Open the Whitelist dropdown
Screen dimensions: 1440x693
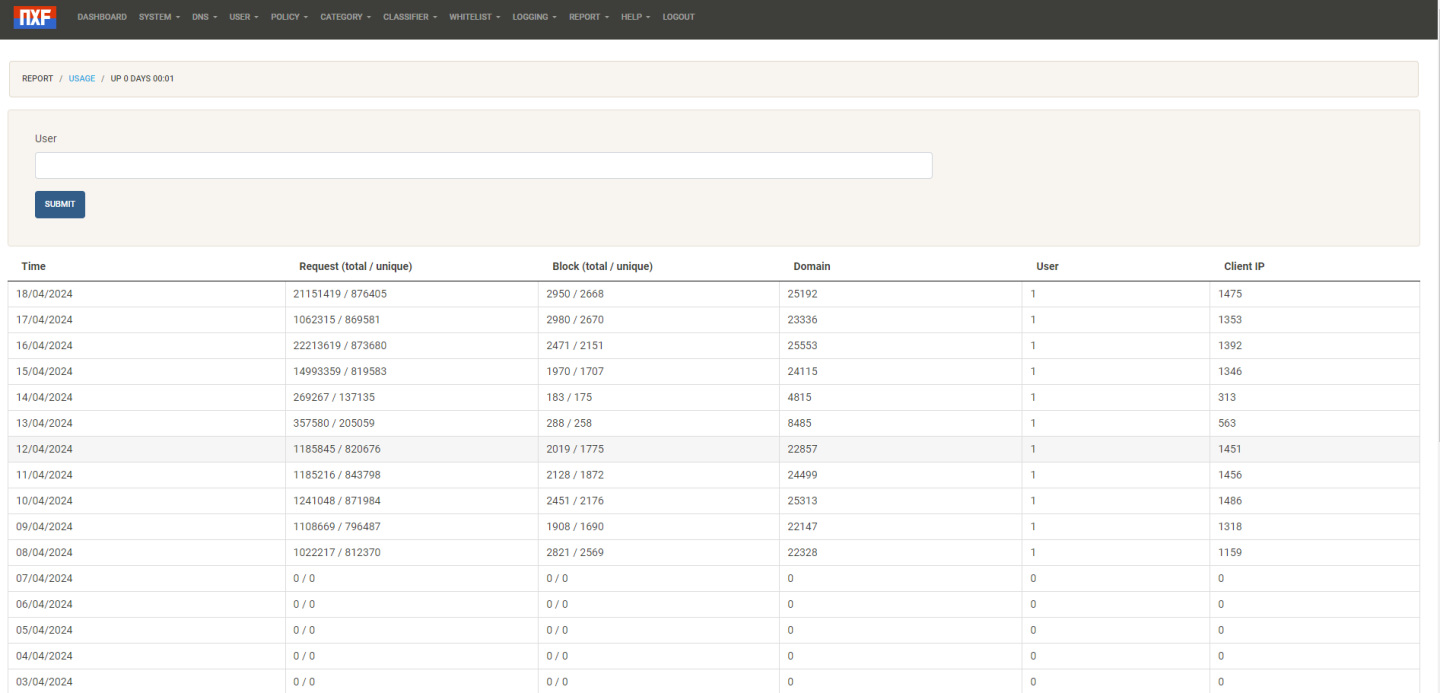[474, 17]
